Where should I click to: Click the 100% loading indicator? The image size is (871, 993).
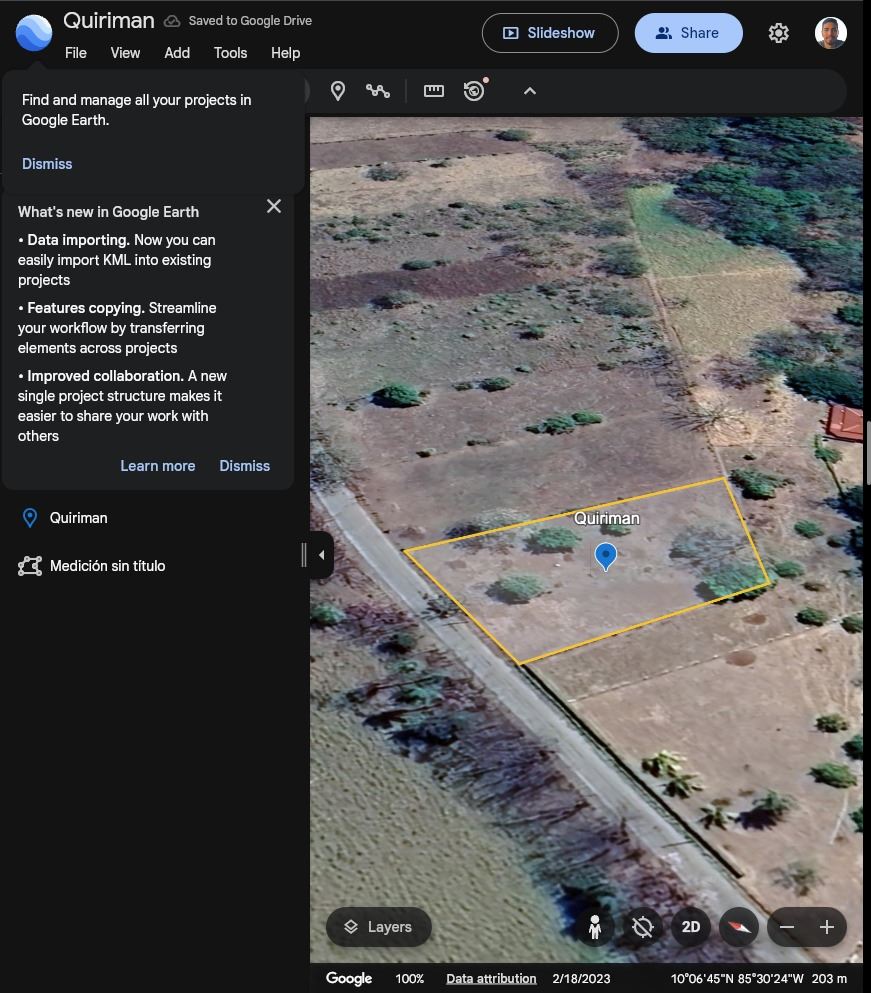tap(410, 978)
